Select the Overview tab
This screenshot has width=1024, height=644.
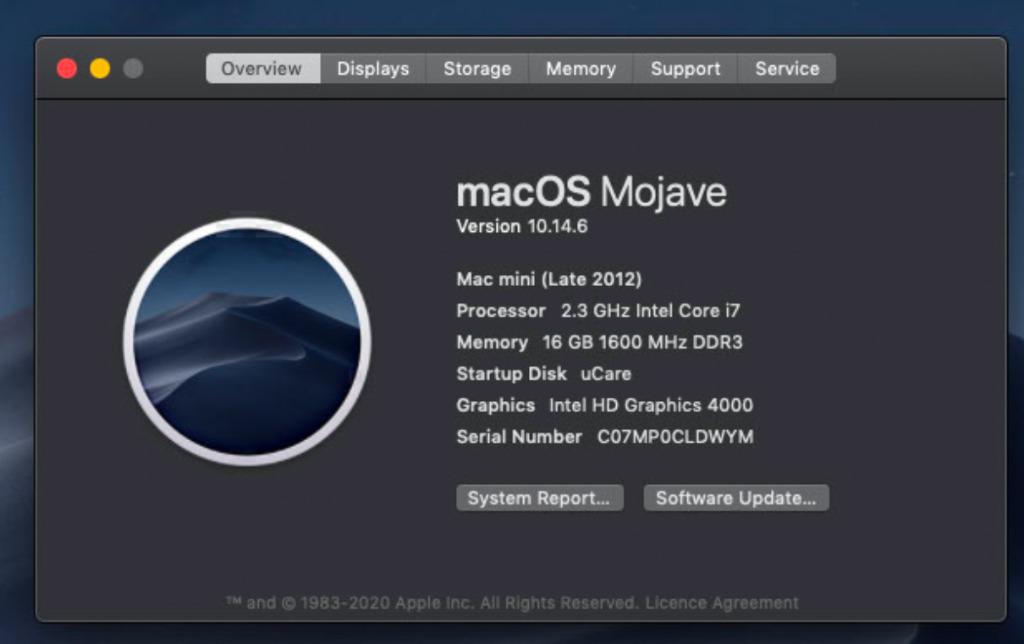pos(262,69)
